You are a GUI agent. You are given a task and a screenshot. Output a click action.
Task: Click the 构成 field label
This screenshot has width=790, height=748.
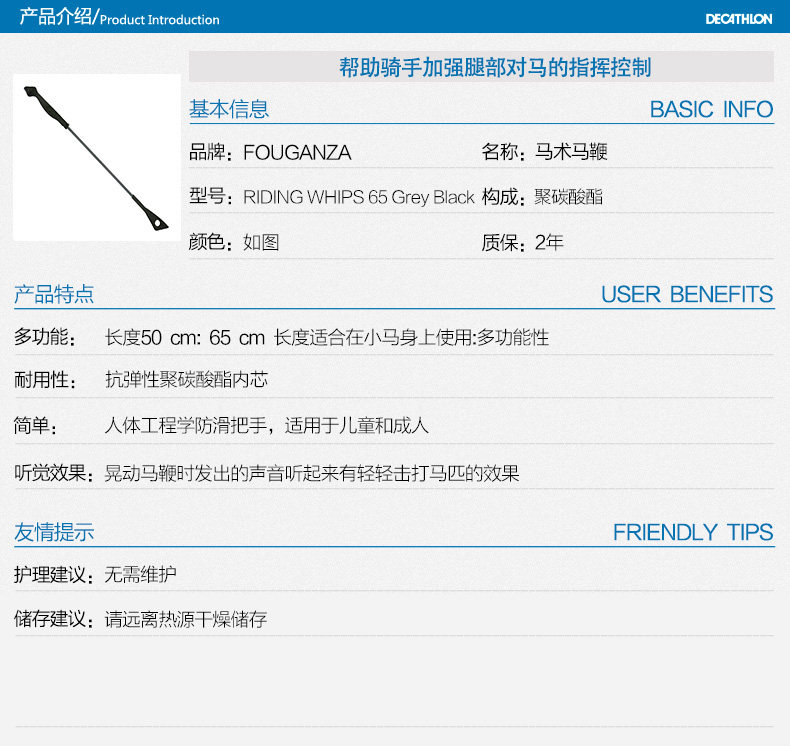(503, 196)
